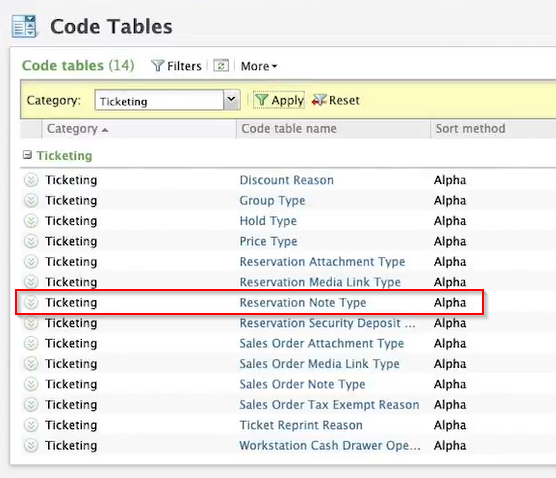The height and width of the screenshot is (478, 556).
Task: Open the More dropdown menu
Action: pos(259,66)
